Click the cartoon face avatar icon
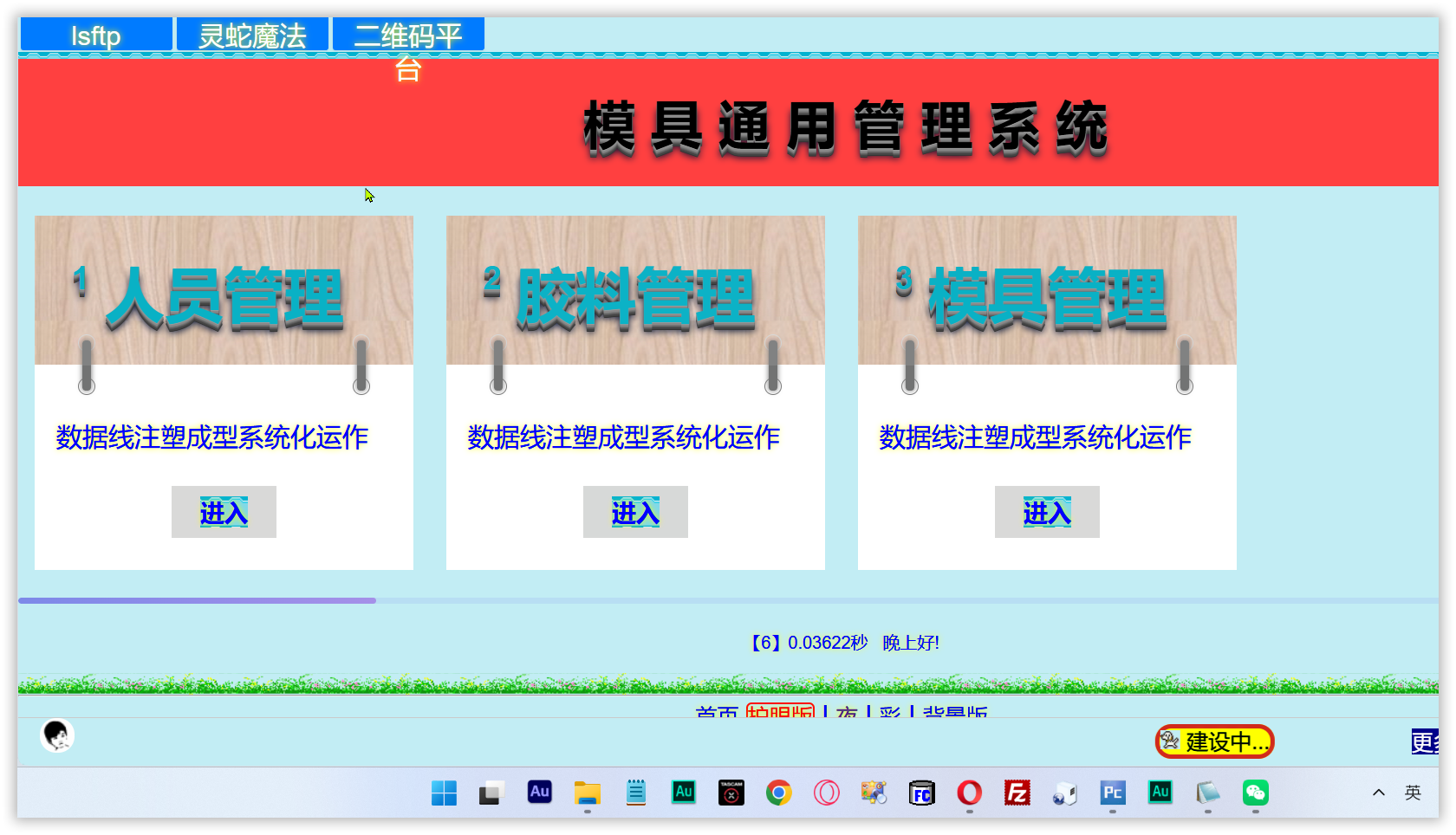 57,735
